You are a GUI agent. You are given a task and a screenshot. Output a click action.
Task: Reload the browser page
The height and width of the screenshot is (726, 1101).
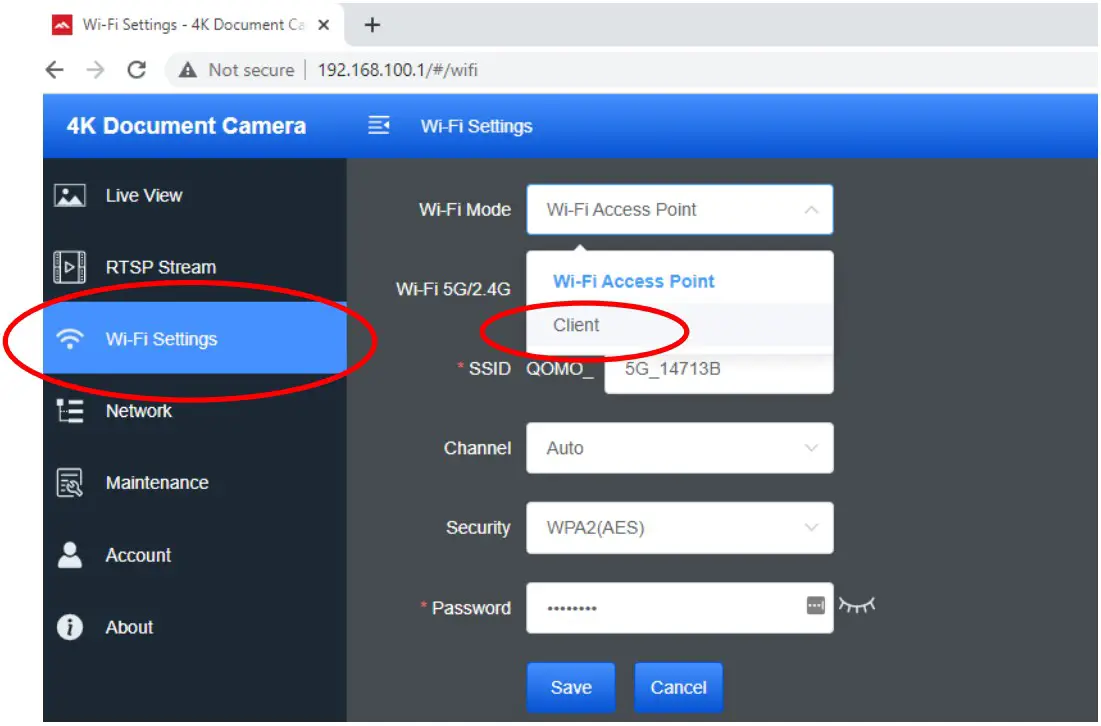coord(137,70)
